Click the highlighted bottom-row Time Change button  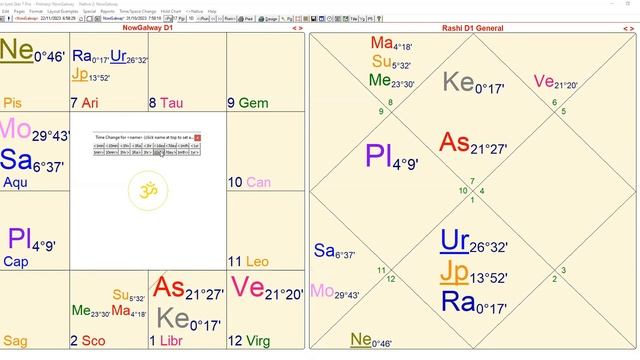pyautogui.click(x=159, y=152)
